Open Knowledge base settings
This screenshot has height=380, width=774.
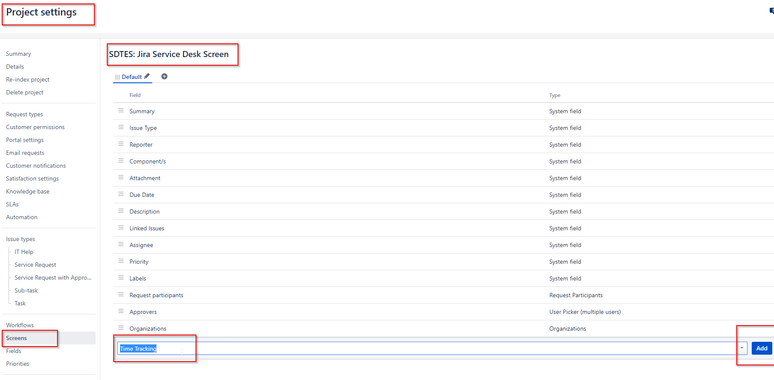pyautogui.click(x=28, y=191)
